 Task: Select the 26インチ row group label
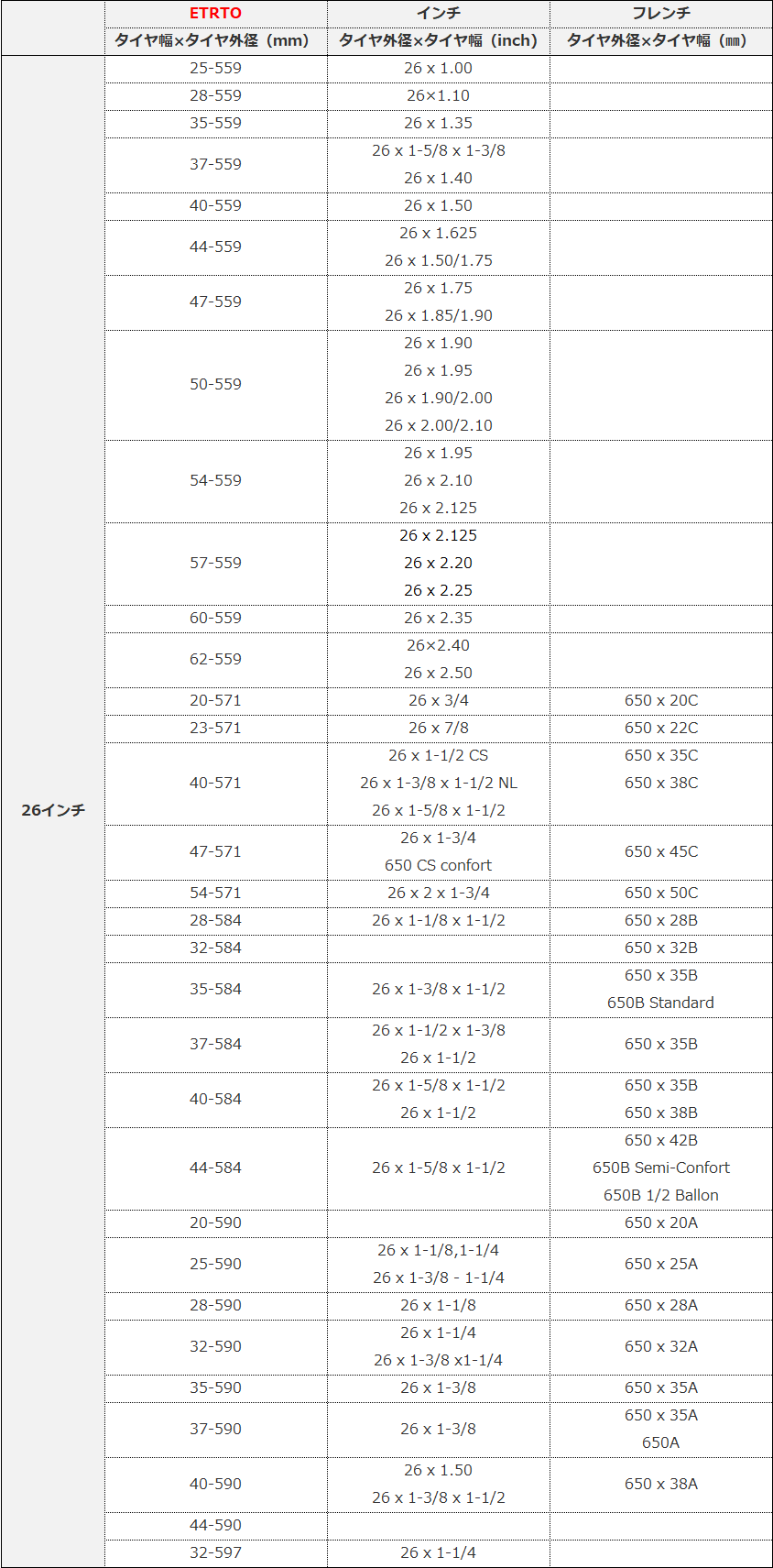pyautogui.click(x=53, y=810)
